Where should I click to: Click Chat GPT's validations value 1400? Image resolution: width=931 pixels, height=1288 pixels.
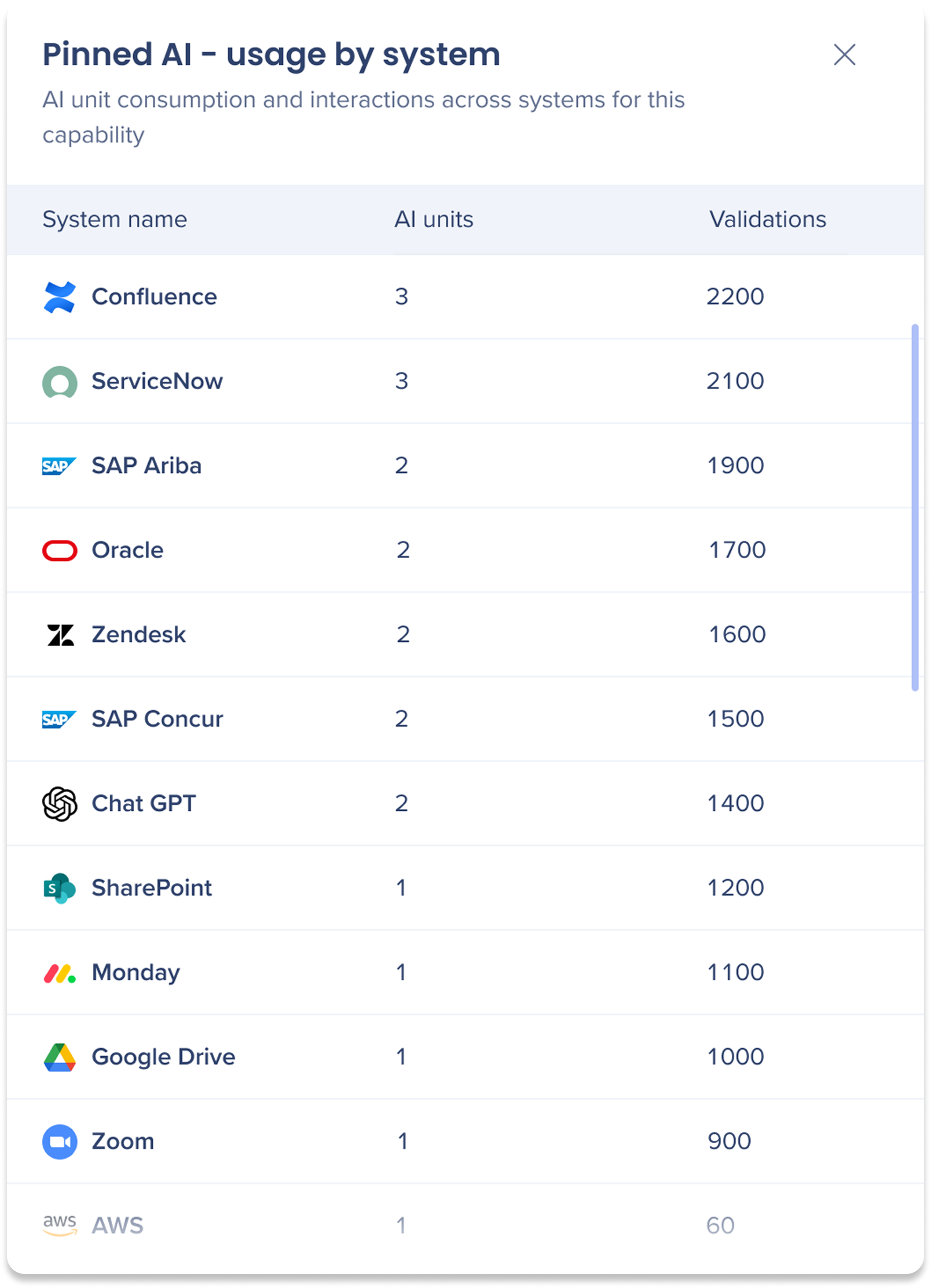pyautogui.click(x=735, y=803)
